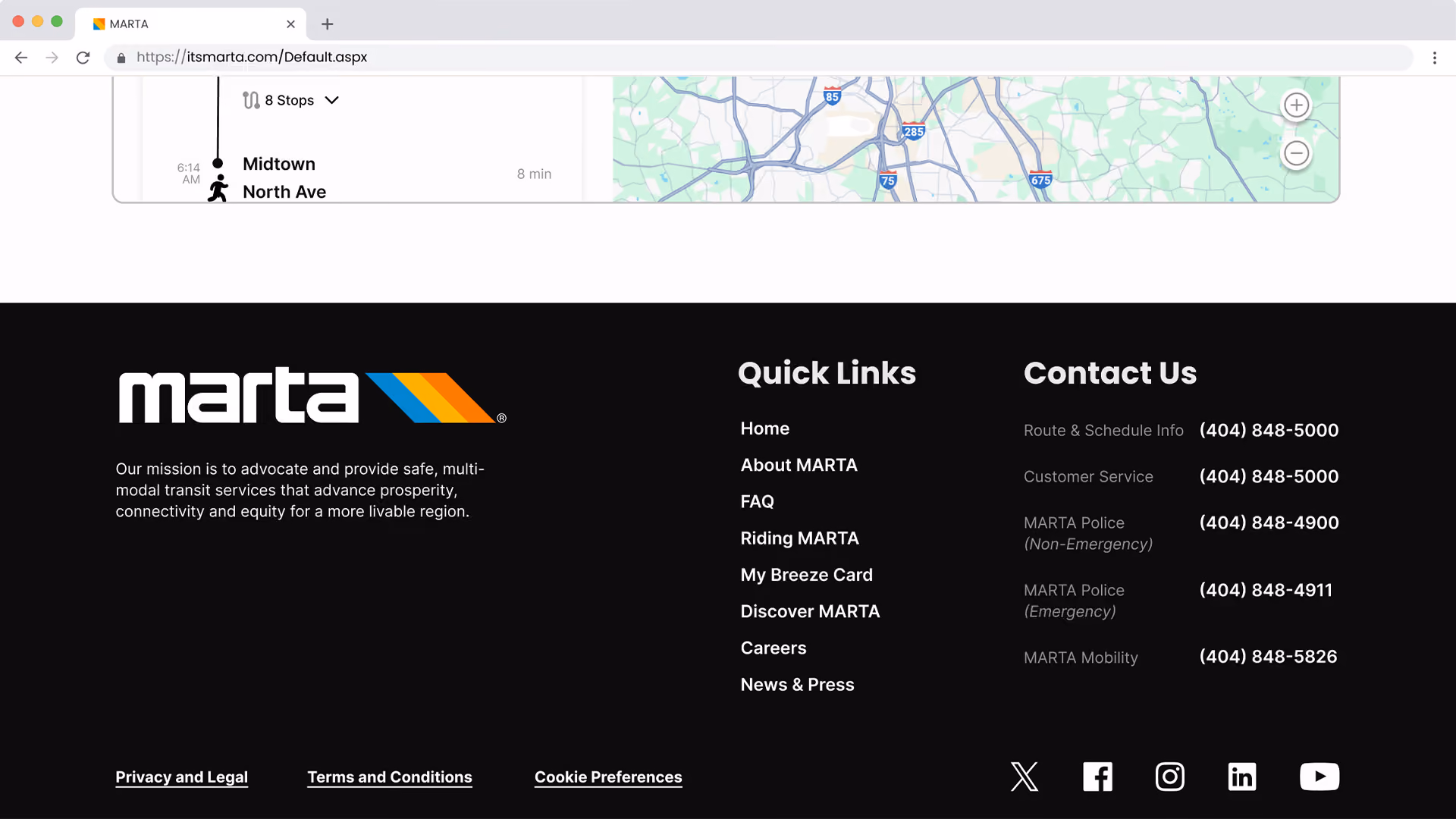1456x819 pixels.
Task: Click the MARTA Mobility label
Action: pos(1081,657)
